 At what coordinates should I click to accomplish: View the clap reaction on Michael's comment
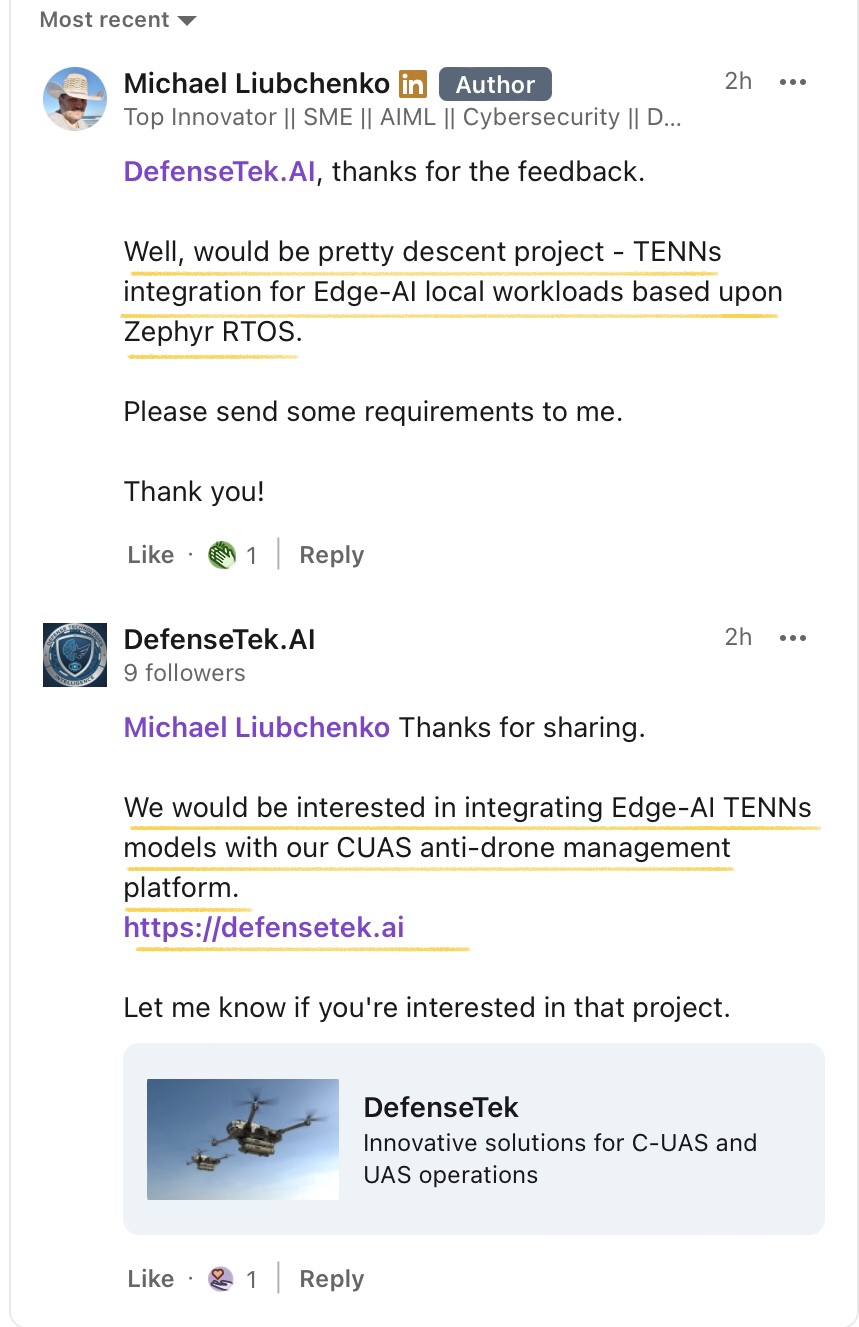point(222,555)
